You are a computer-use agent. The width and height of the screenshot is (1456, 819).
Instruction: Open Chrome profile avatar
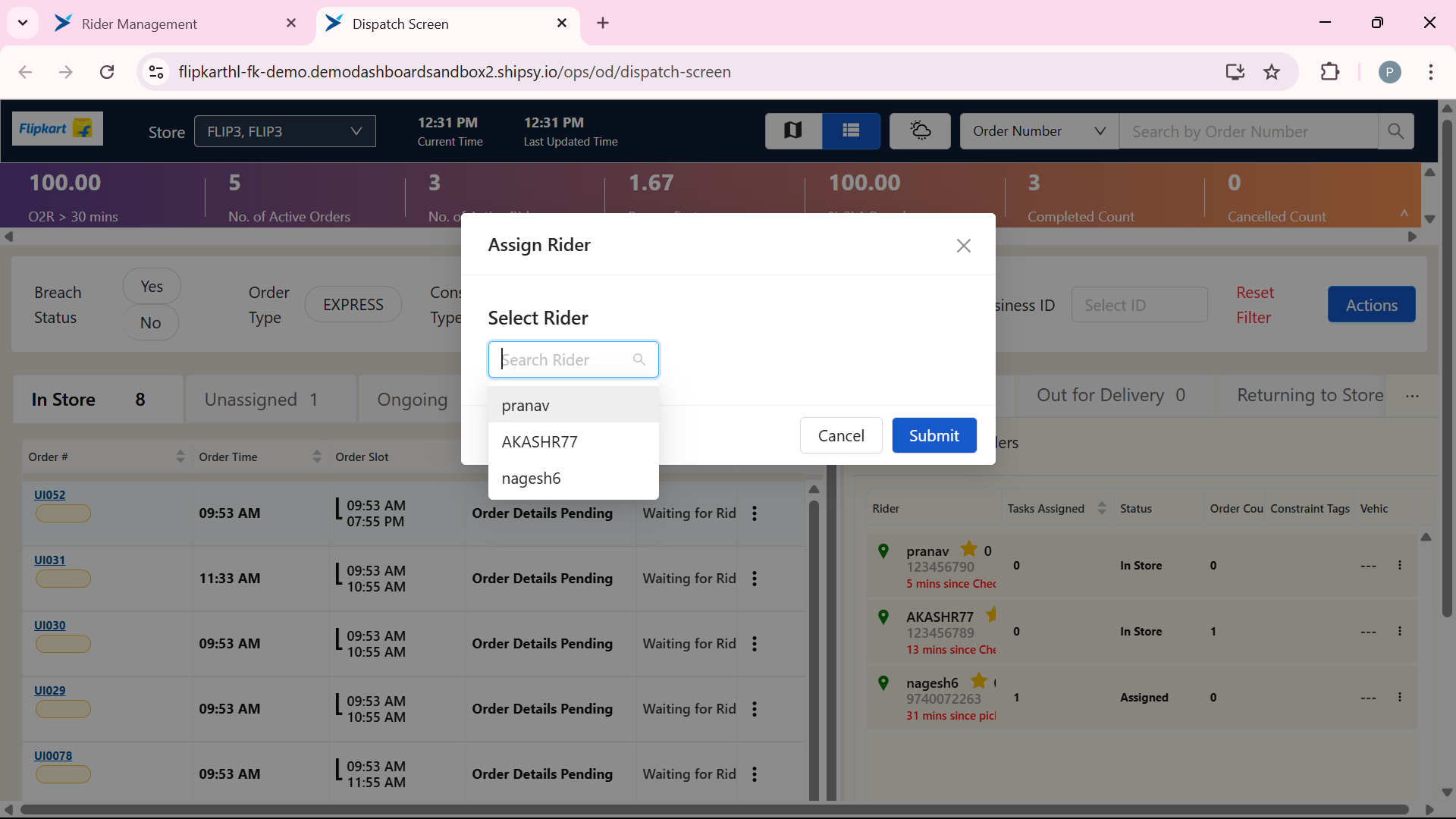(1390, 72)
